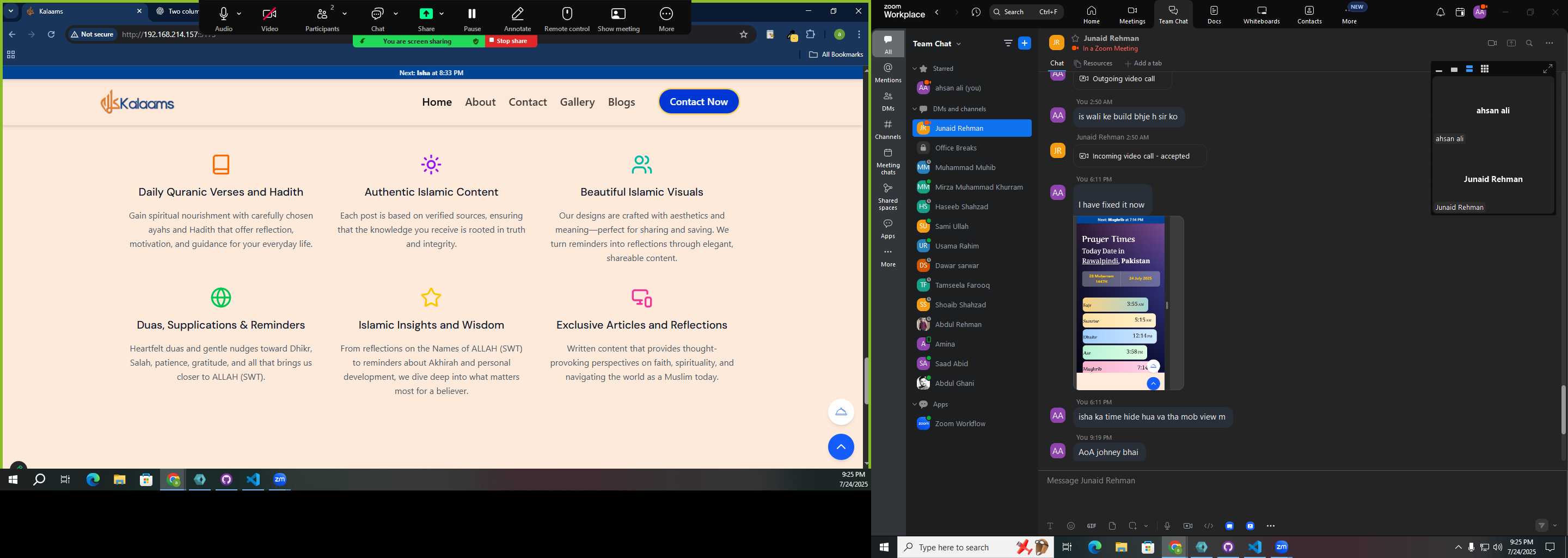Start video call with Junaid Rehman
This screenshot has height=558, width=1568.
tap(1492, 43)
